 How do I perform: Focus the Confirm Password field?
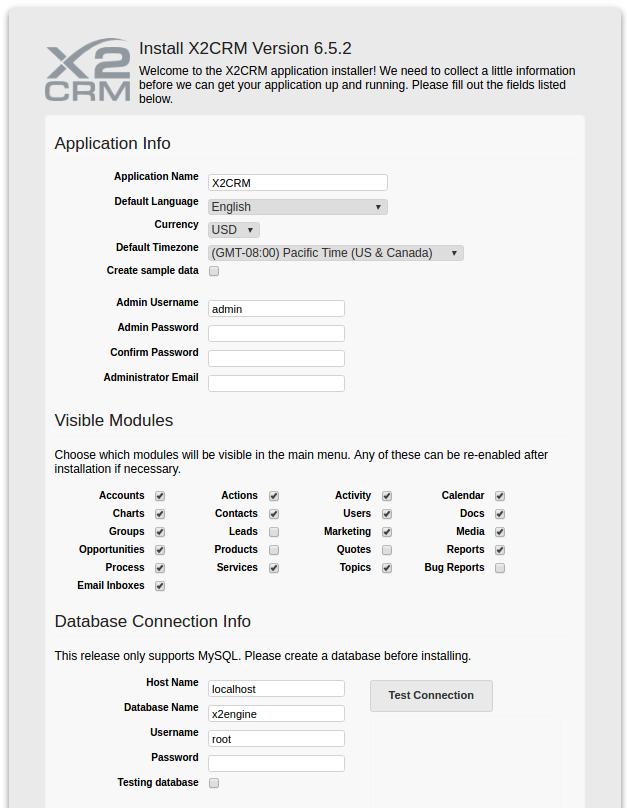(276, 359)
